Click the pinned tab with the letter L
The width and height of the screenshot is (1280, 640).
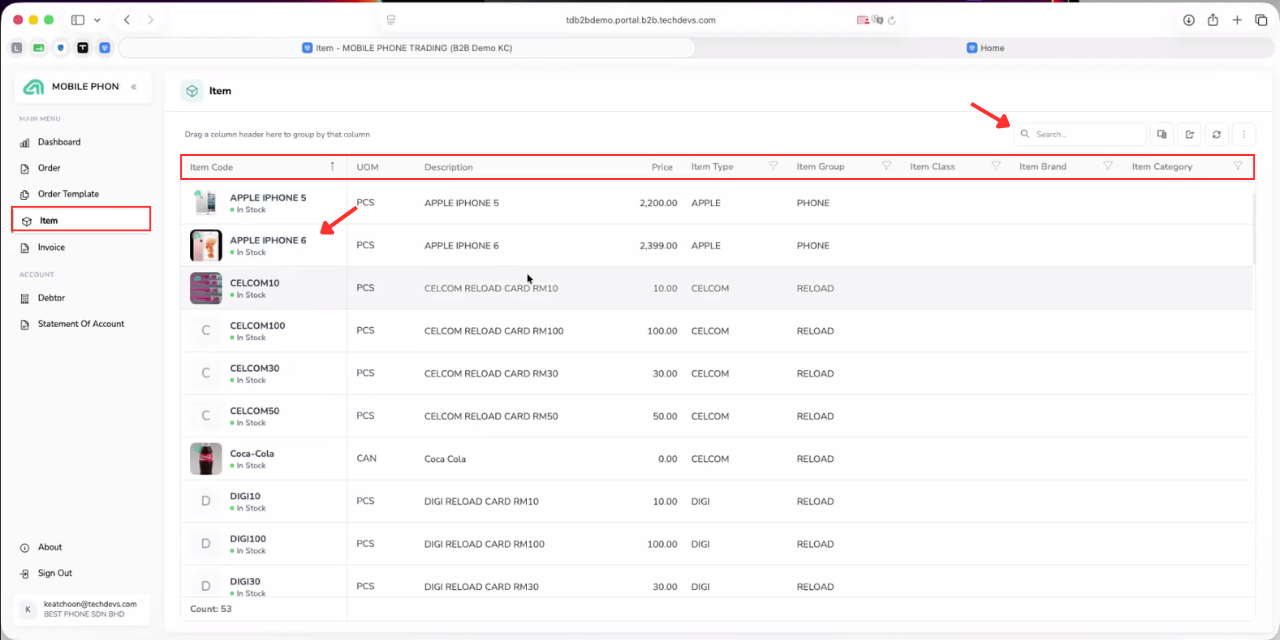(x=17, y=48)
